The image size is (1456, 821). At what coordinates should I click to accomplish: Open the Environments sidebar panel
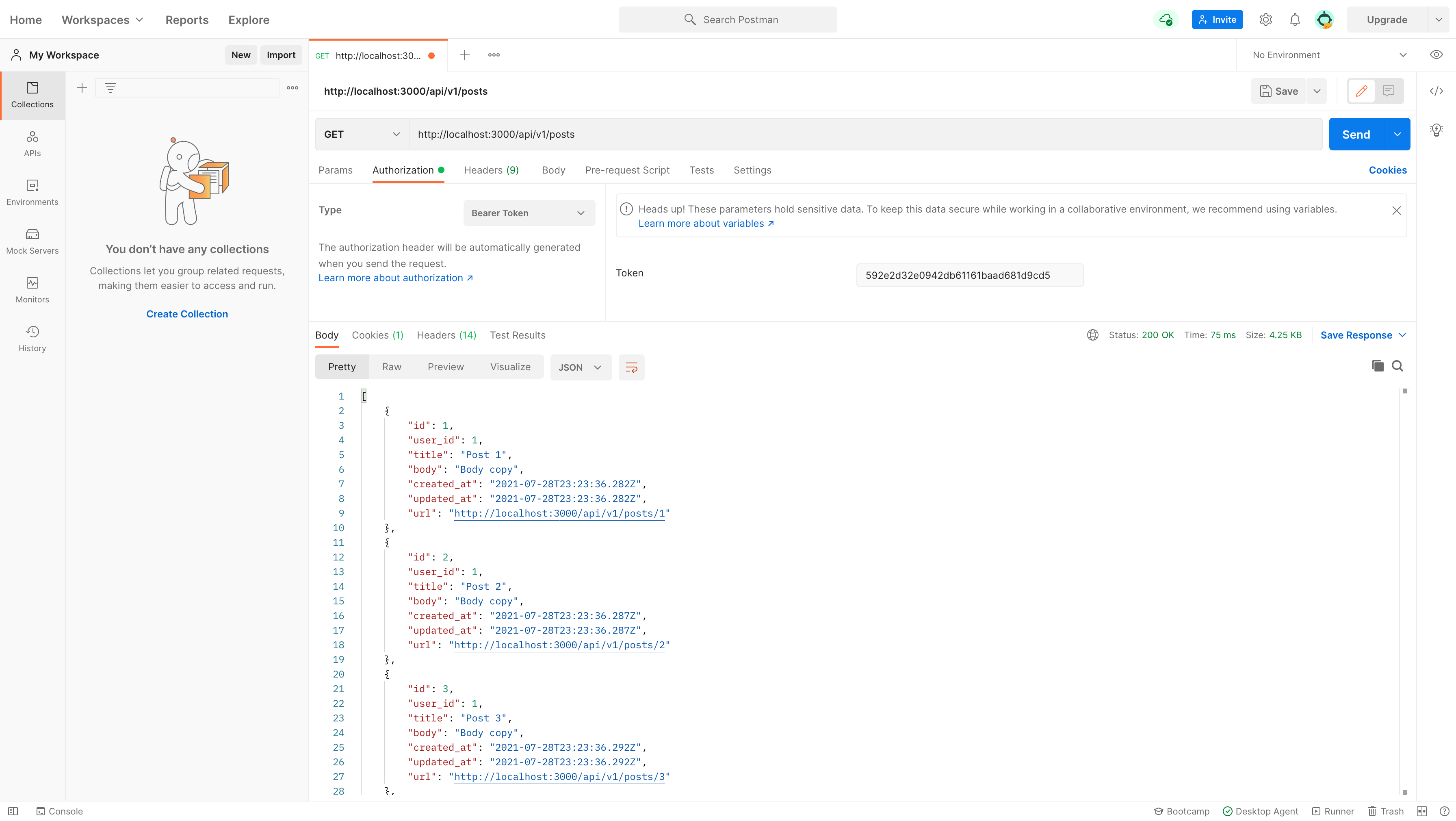click(32, 193)
